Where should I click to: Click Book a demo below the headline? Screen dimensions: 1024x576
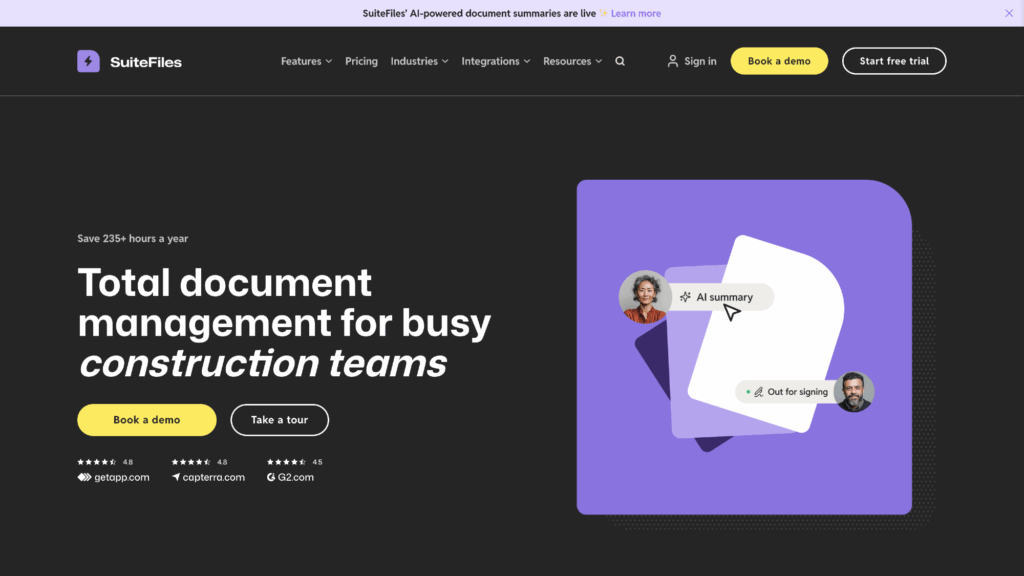click(x=147, y=420)
